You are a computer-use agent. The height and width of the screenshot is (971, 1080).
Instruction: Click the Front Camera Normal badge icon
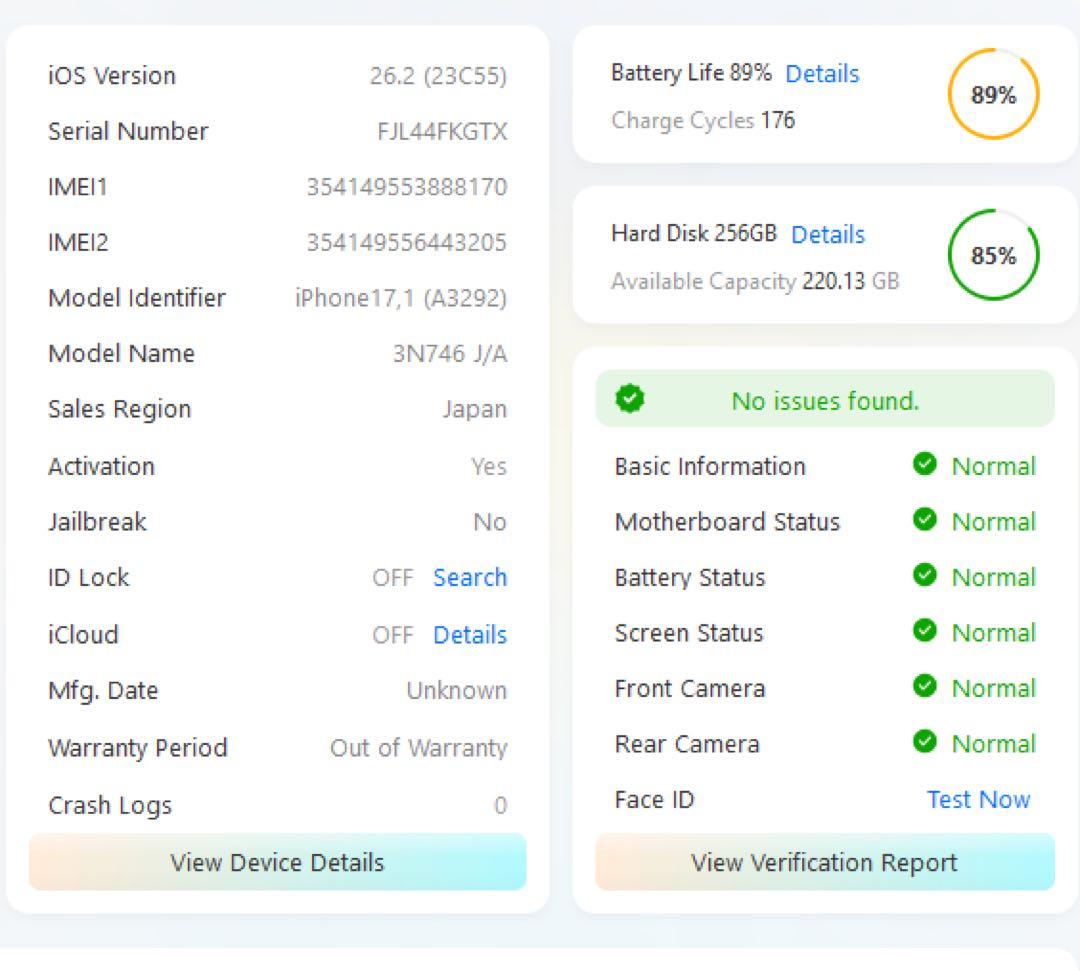click(924, 687)
